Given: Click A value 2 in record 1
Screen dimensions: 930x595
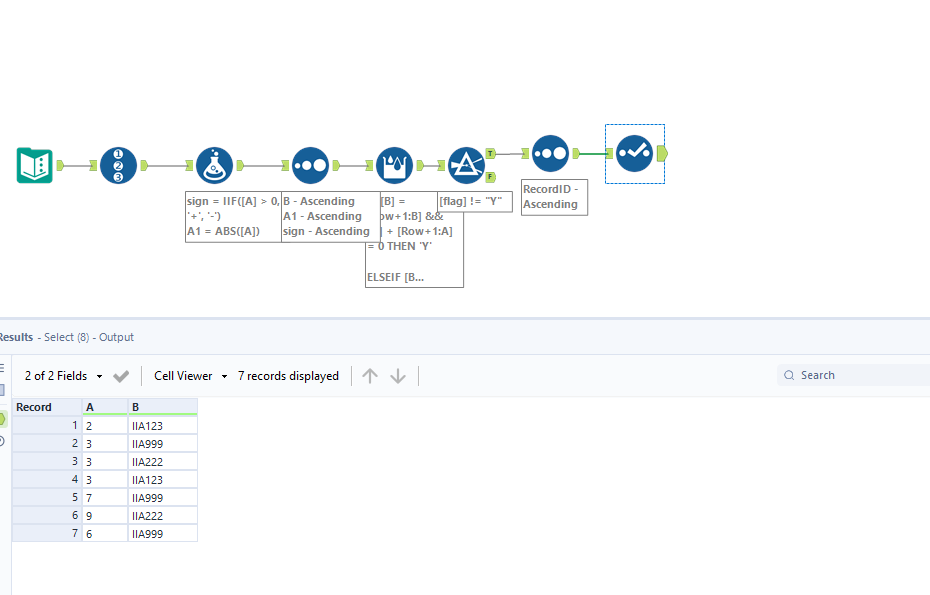Looking at the screenshot, I should pyautogui.click(x=105, y=426).
